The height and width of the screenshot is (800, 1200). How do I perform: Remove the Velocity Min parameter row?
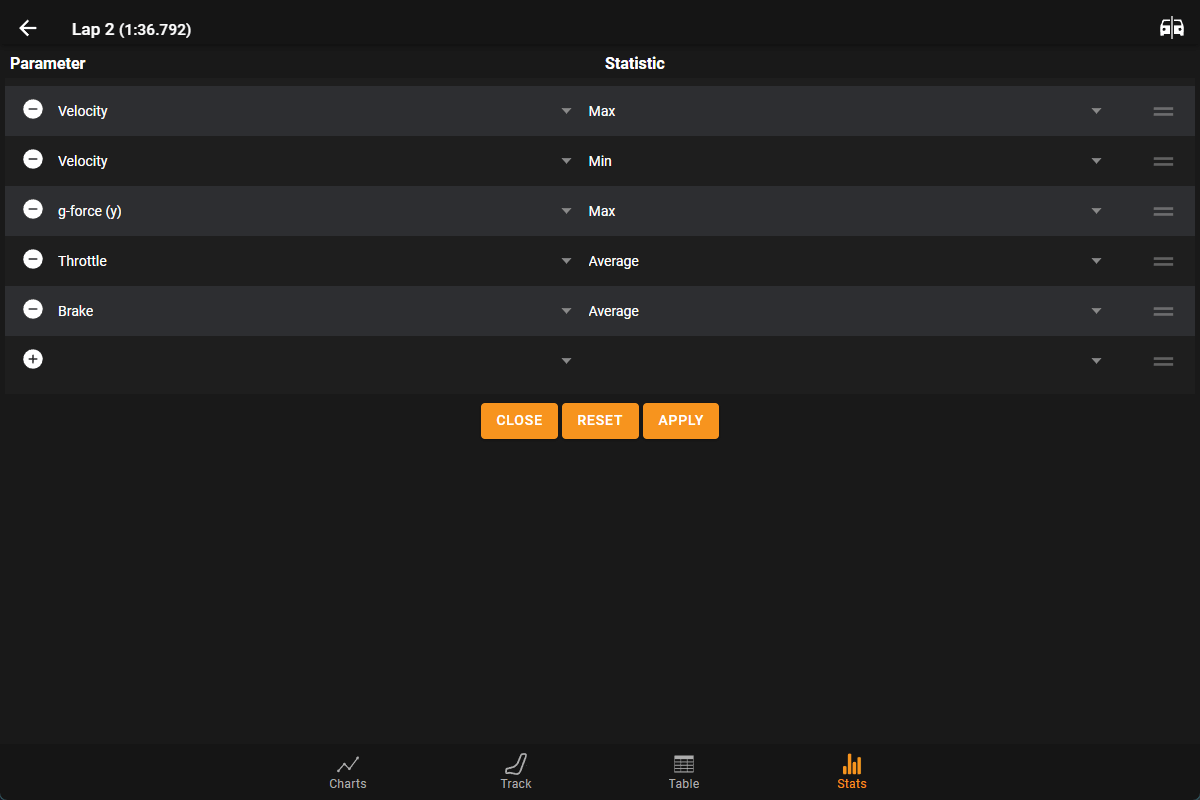[x=33, y=160]
